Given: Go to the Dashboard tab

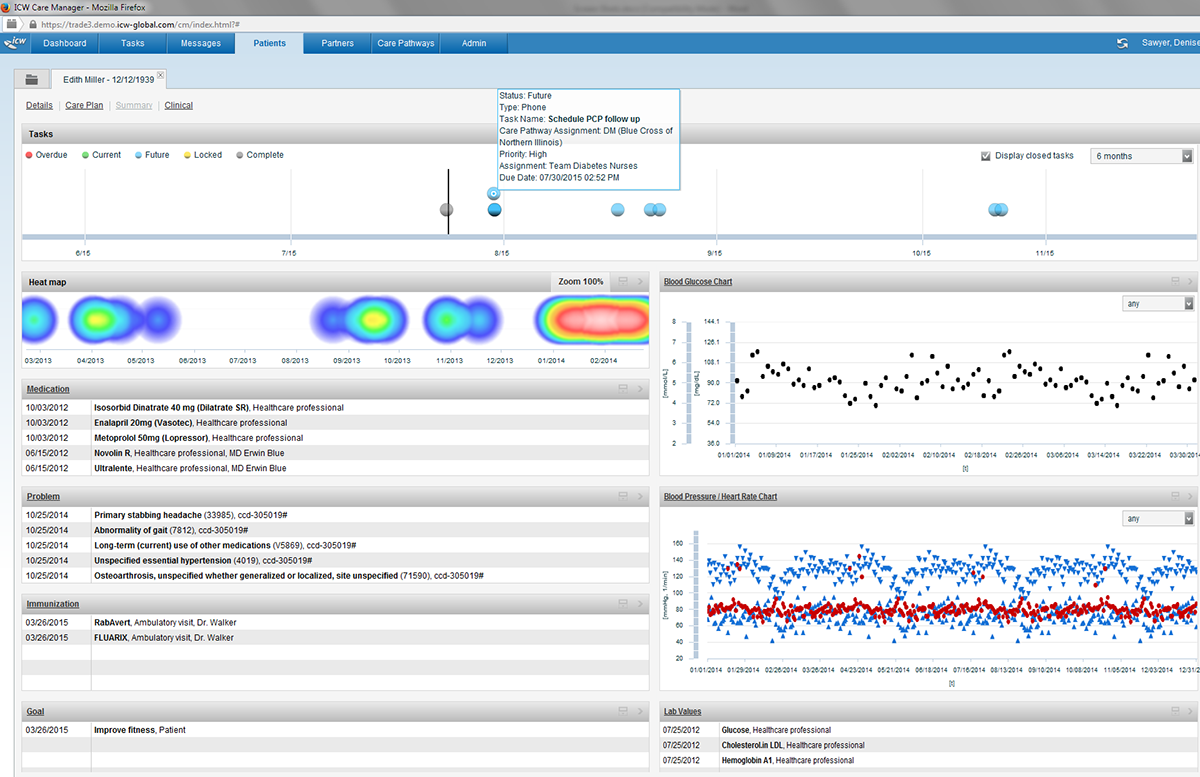Looking at the screenshot, I should pos(65,43).
